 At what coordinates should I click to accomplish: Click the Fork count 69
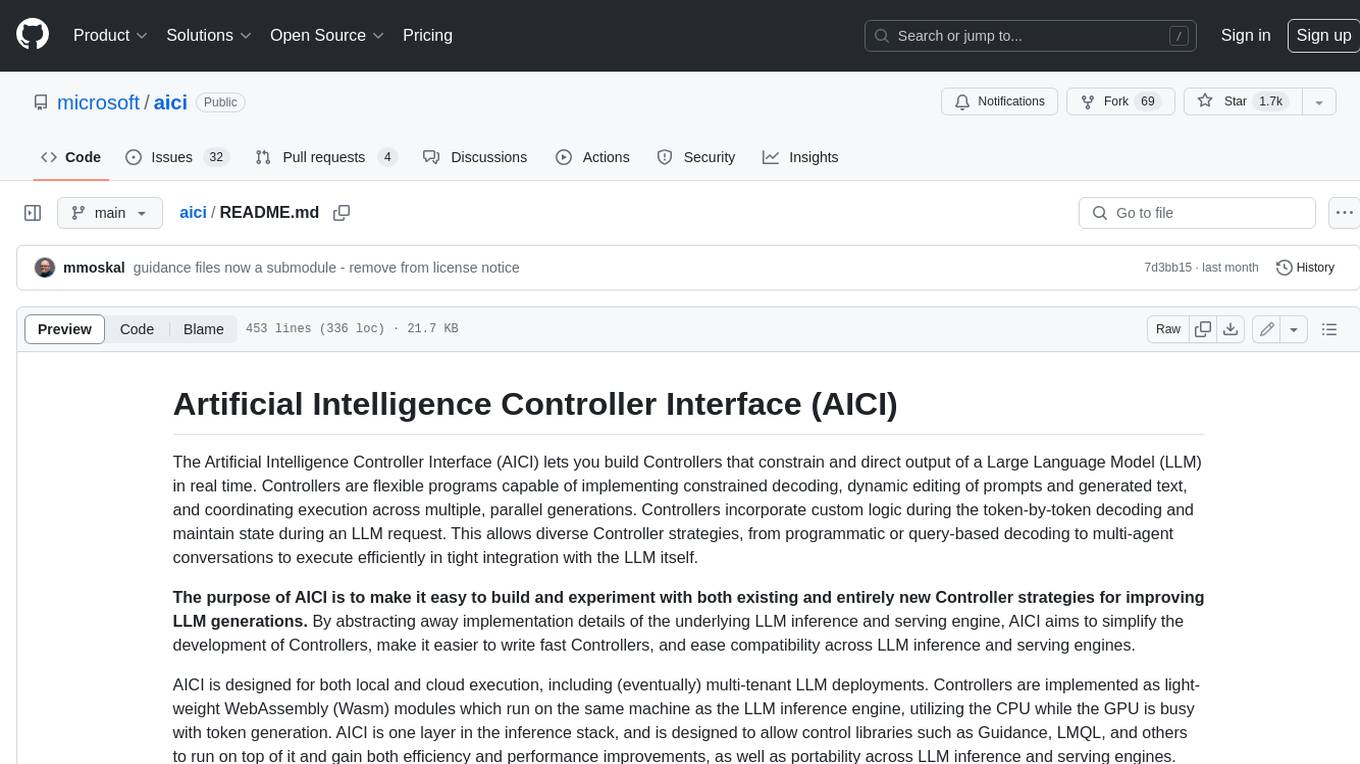click(1148, 102)
